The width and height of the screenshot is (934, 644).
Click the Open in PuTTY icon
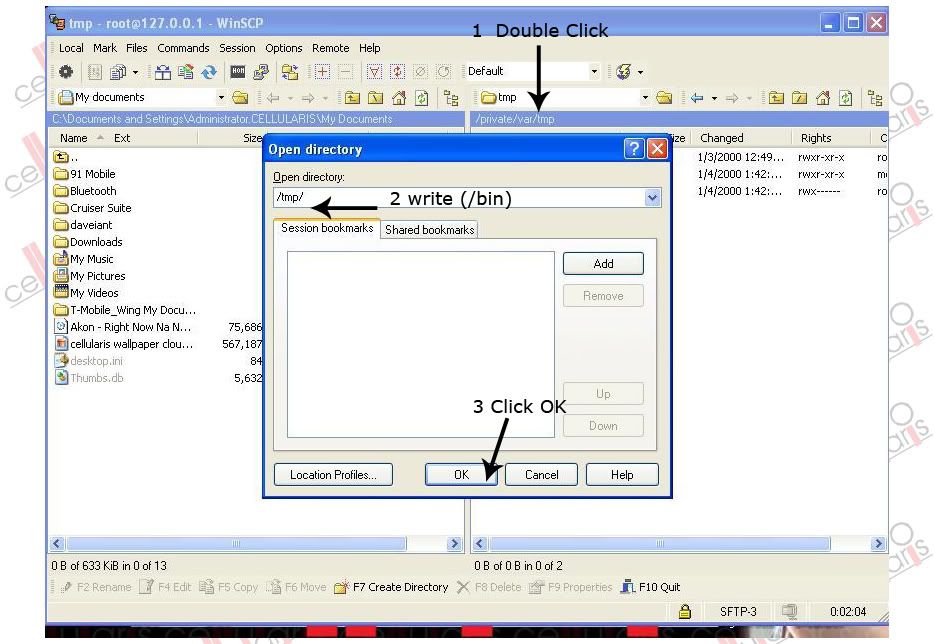point(261,72)
